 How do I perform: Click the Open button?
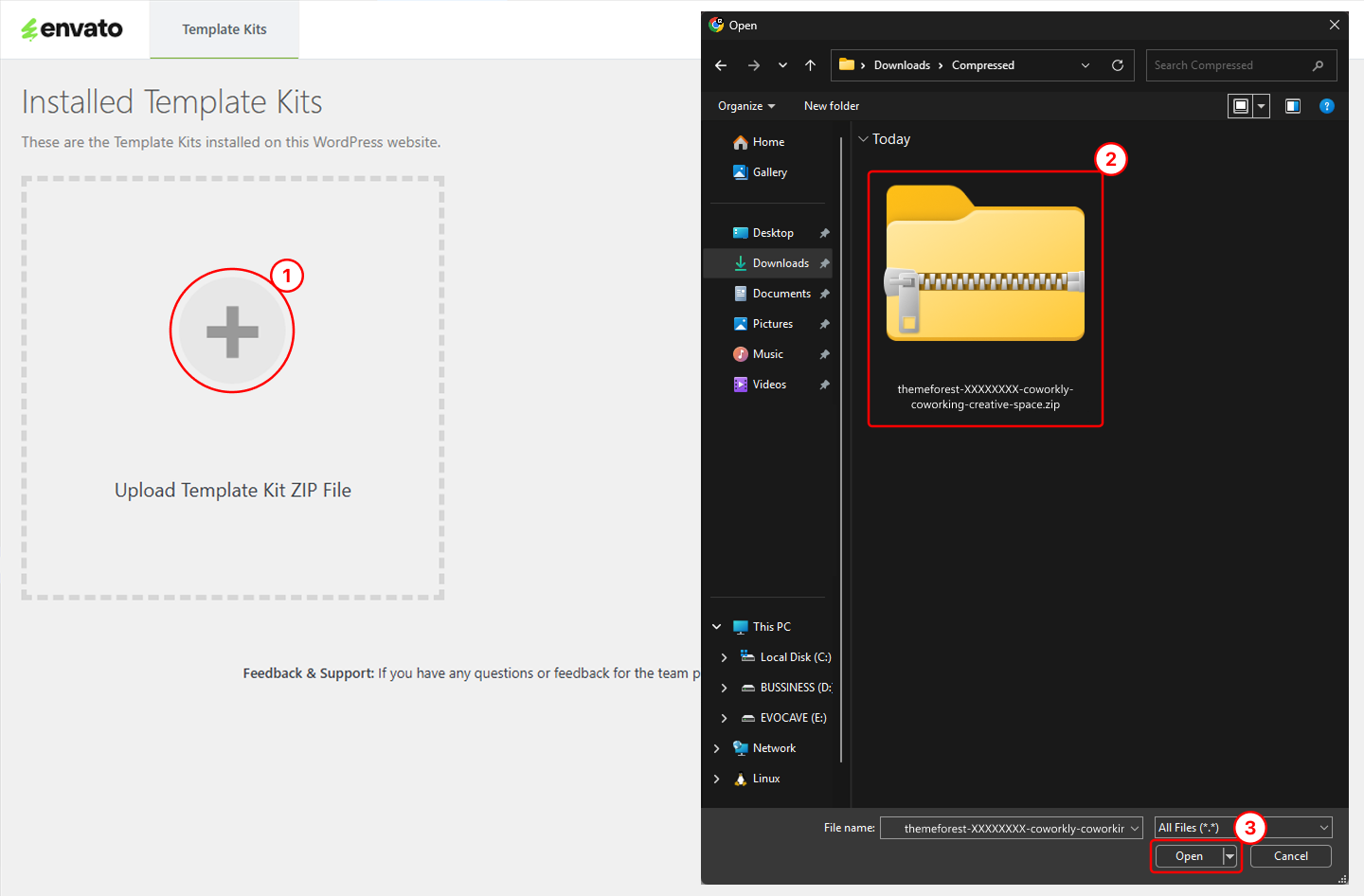[x=1189, y=856]
